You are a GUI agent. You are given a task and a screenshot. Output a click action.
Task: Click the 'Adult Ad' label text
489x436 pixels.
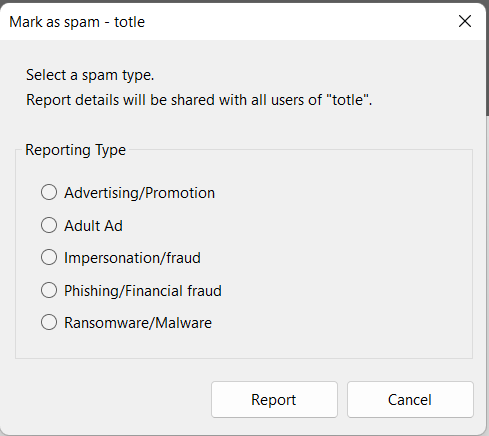coord(93,226)
